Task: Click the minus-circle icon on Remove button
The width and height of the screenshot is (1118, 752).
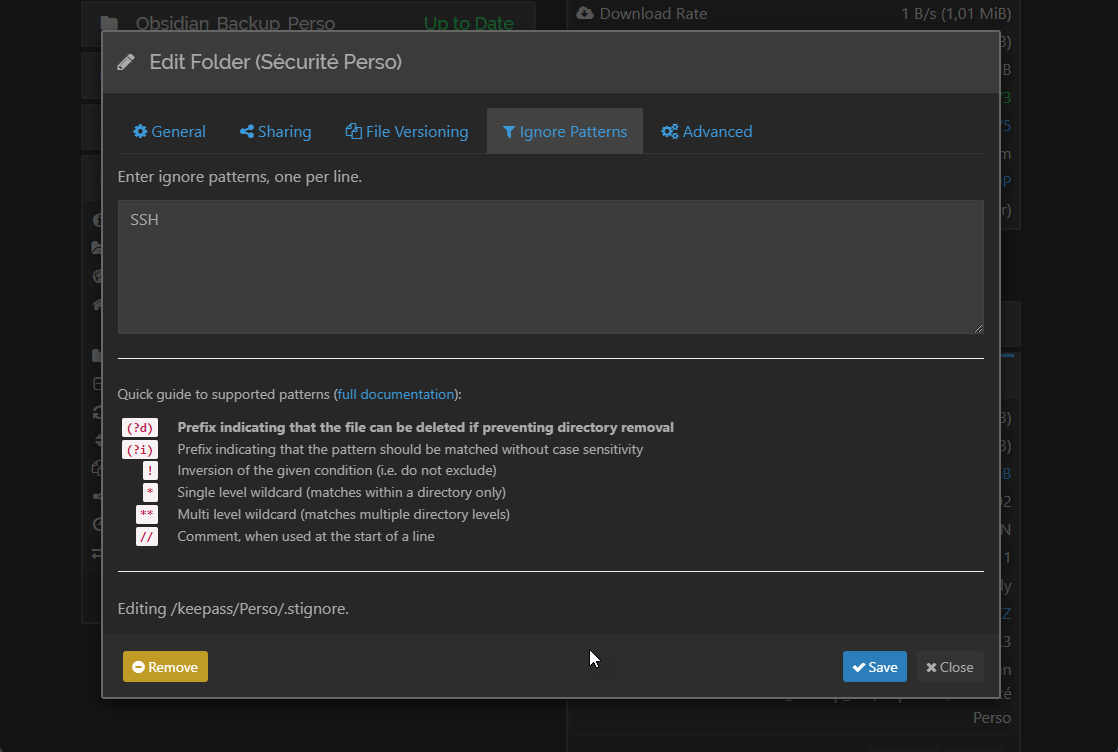Action: point(138,667)
